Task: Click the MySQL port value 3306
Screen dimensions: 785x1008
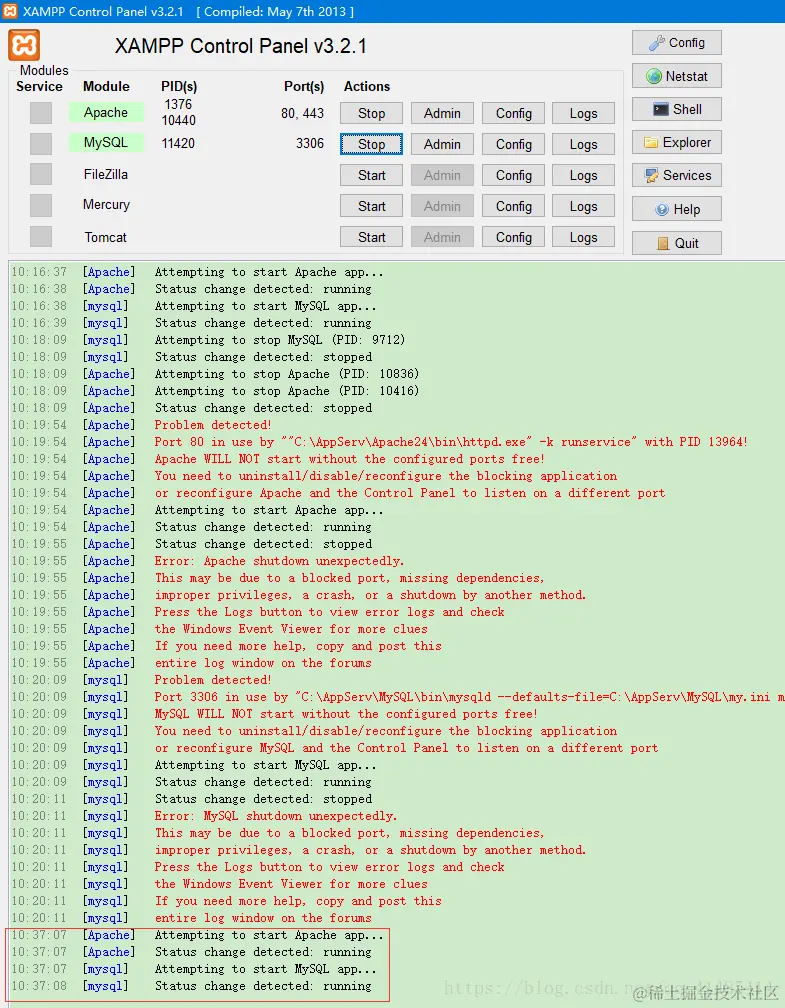Action: (x=310, y=143)
